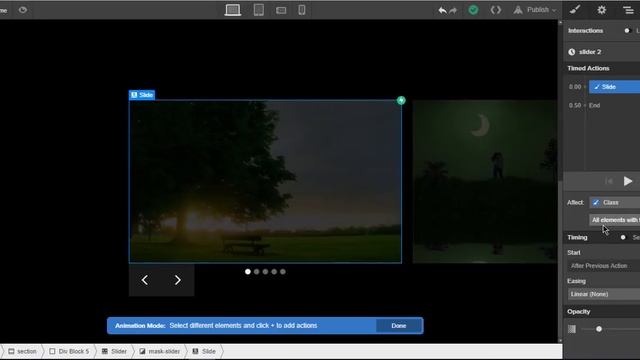Click the Opacity slider handle
Viewport: 640px width, 360px height.
(x=599, y=329)
